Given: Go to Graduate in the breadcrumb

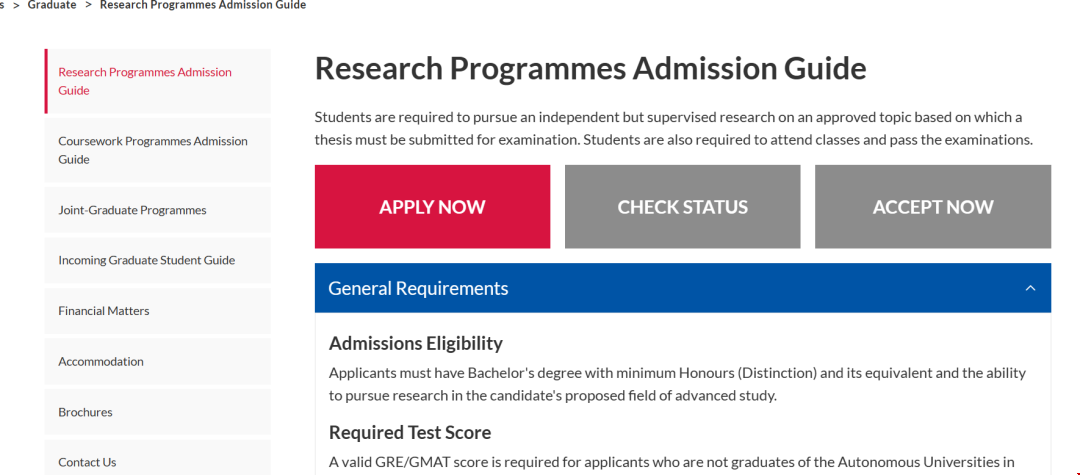Looking at the screenshot, I should tap(52, 5).
